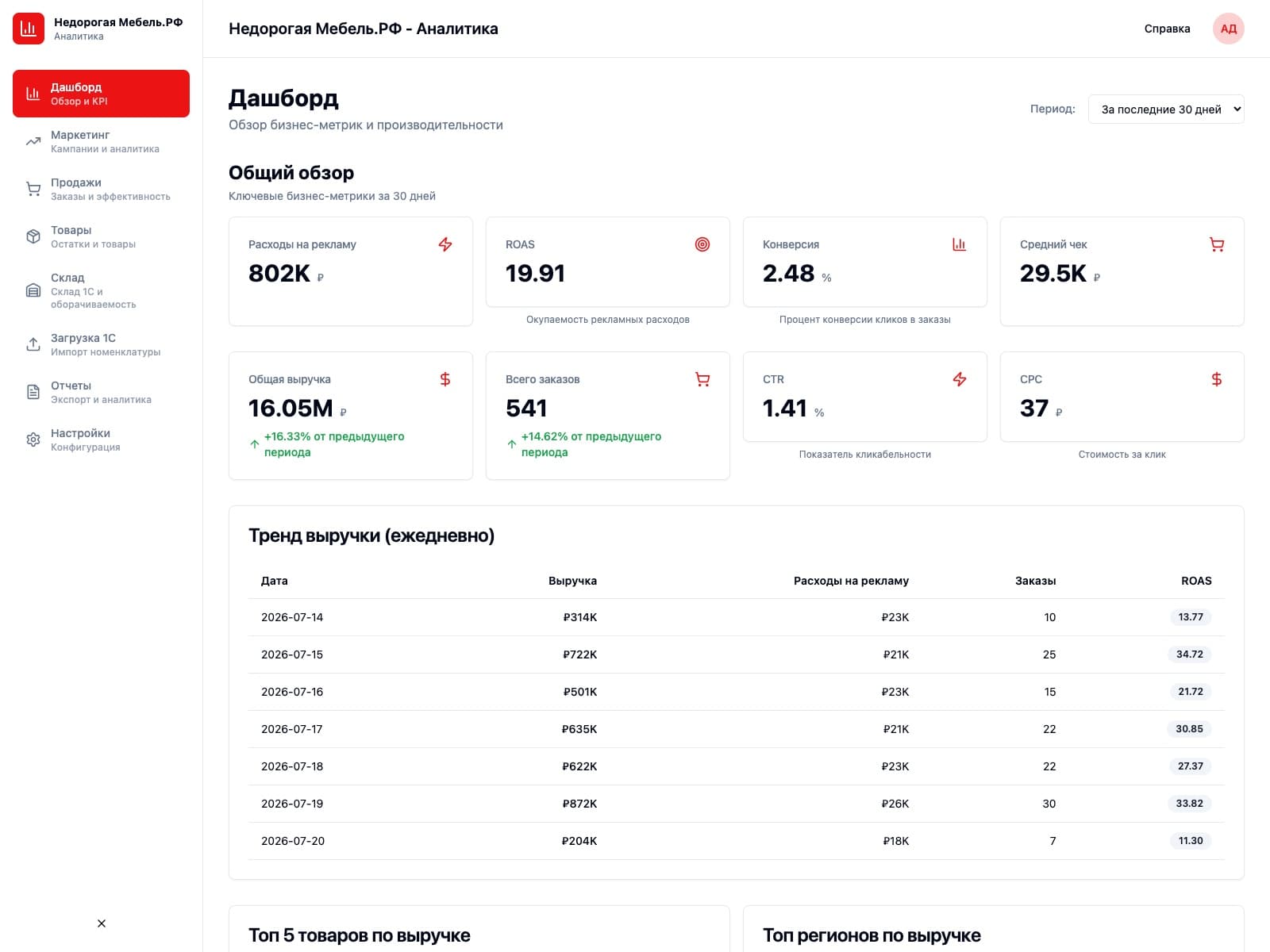
Task: Open the АД user avatar menu
Action: click(1228, 29)
